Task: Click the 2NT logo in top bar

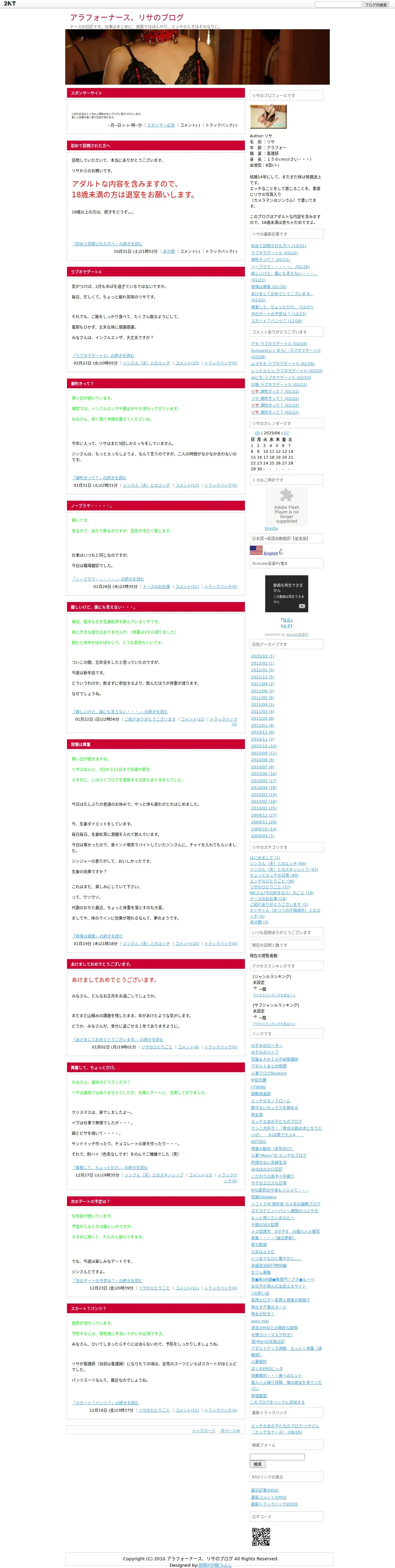Action: point(10,4)
